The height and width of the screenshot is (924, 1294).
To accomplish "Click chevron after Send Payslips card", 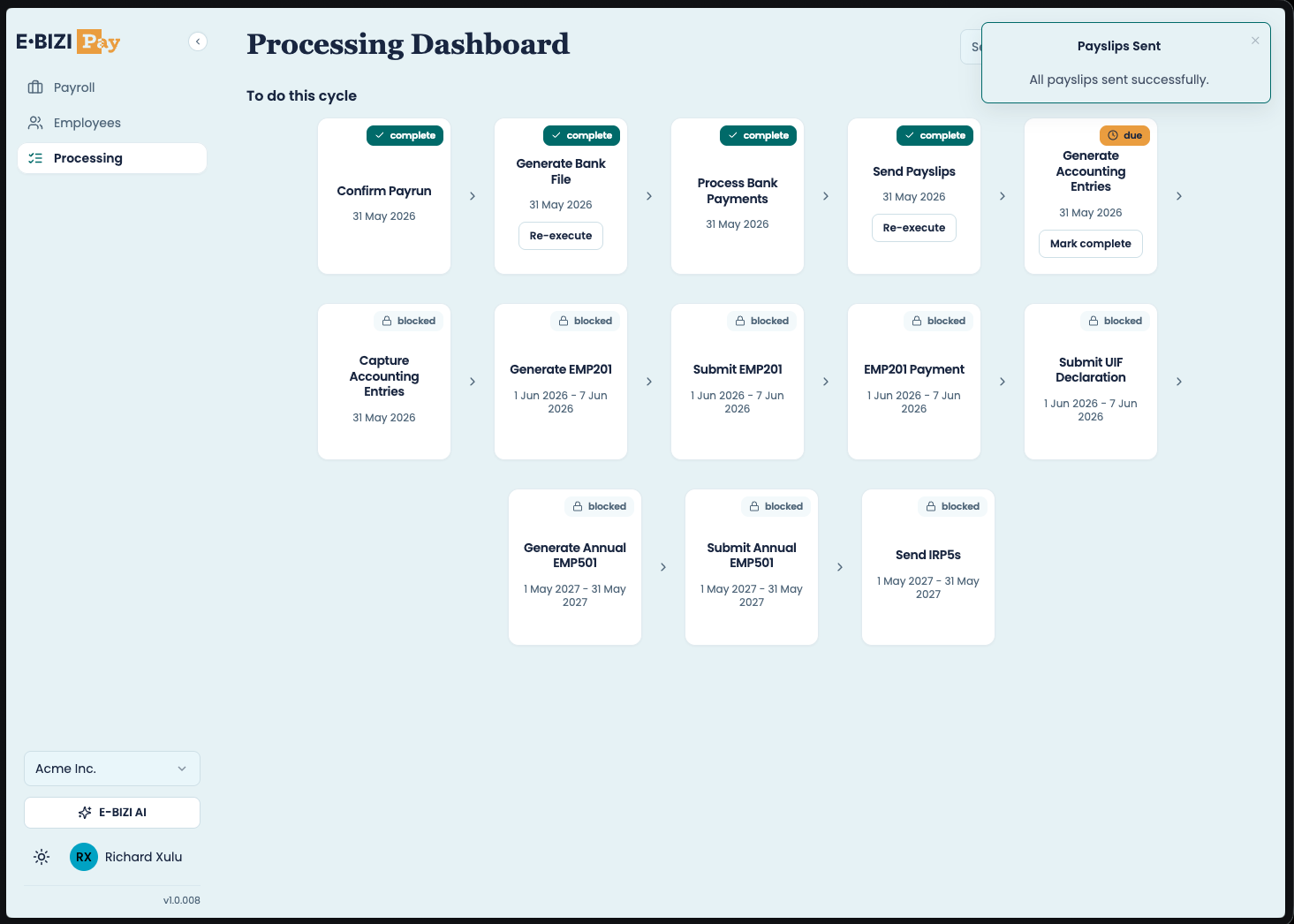I will click(1003, 196).
